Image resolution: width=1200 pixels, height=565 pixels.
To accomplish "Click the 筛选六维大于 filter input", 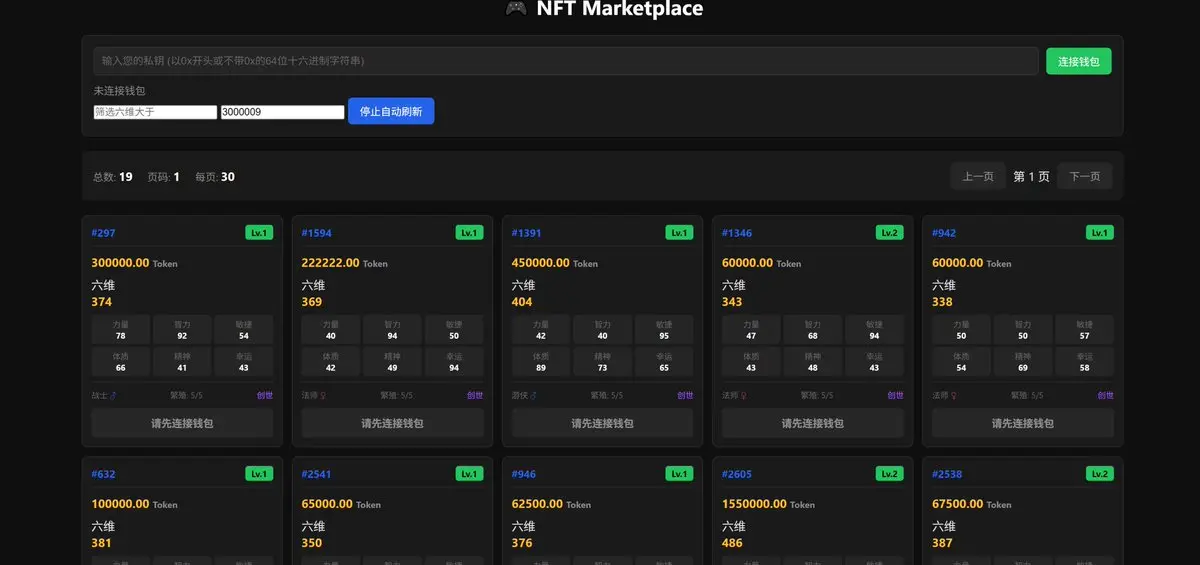I will click(x=155, y=112).
